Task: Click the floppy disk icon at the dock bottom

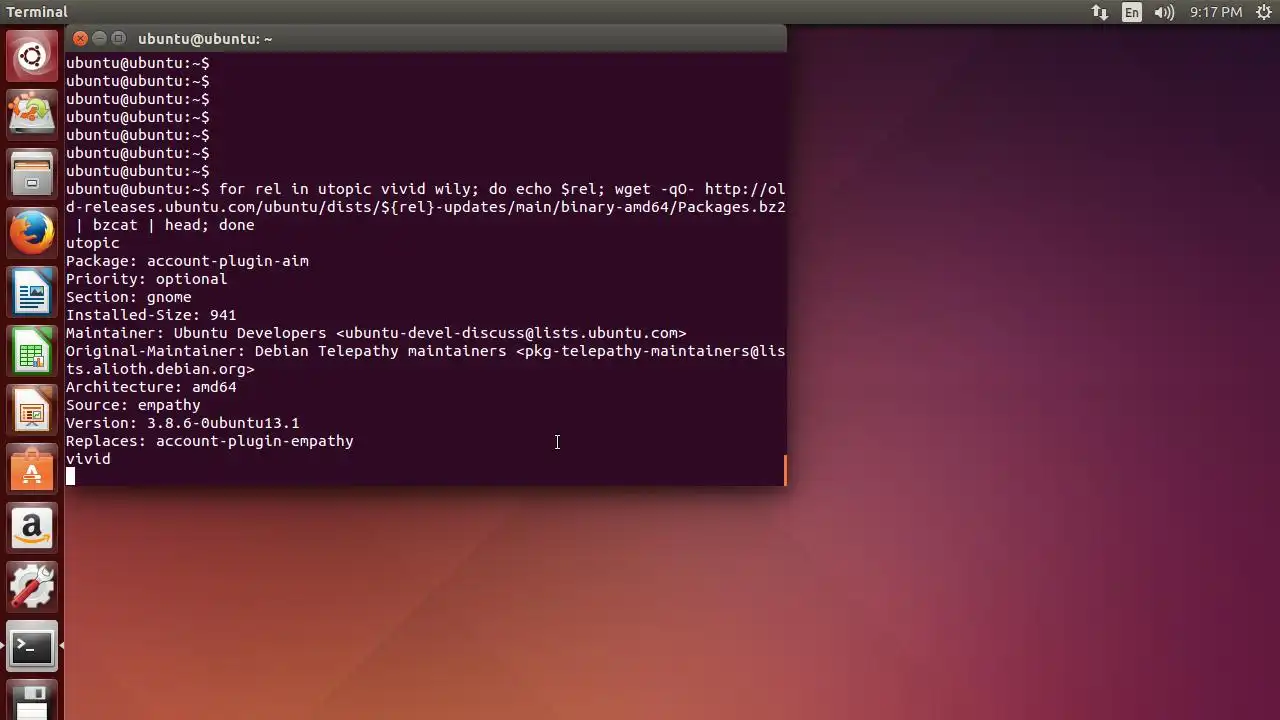Action: click(x=32, y=702)
